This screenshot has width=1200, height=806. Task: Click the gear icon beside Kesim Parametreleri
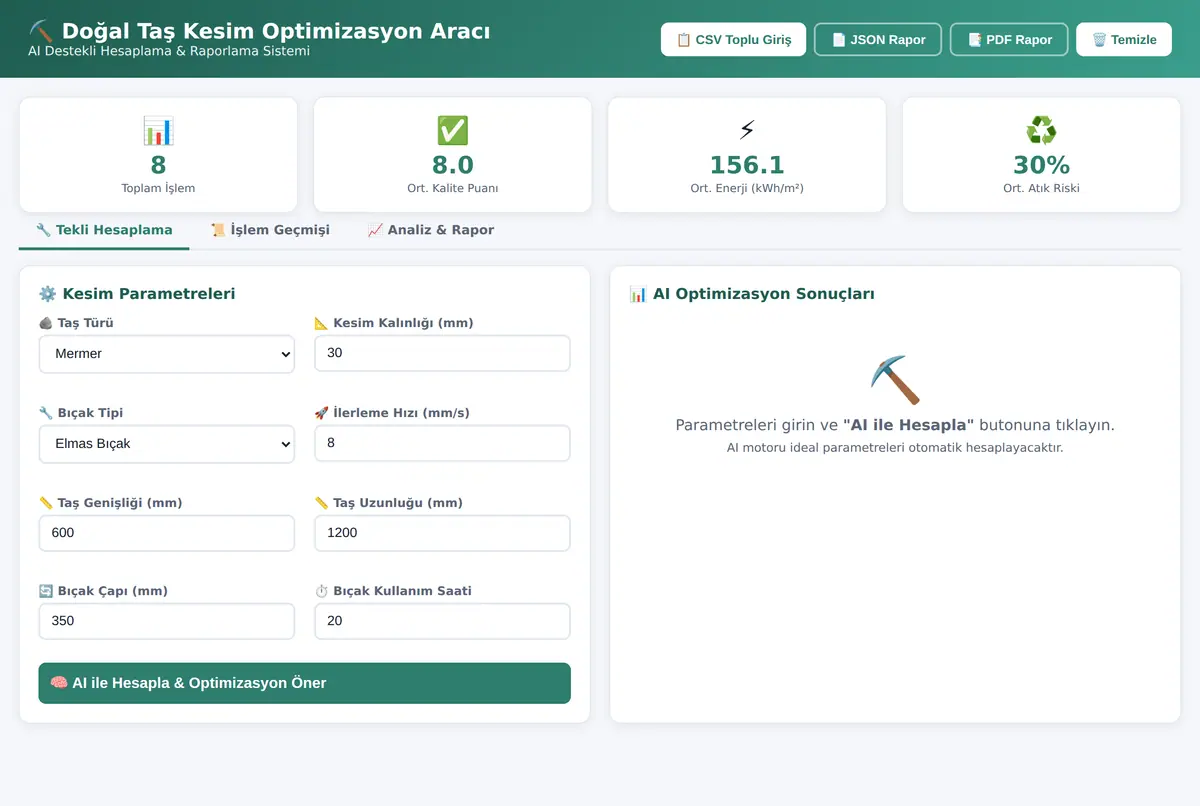pyautogui.click(x=47, y=294)
